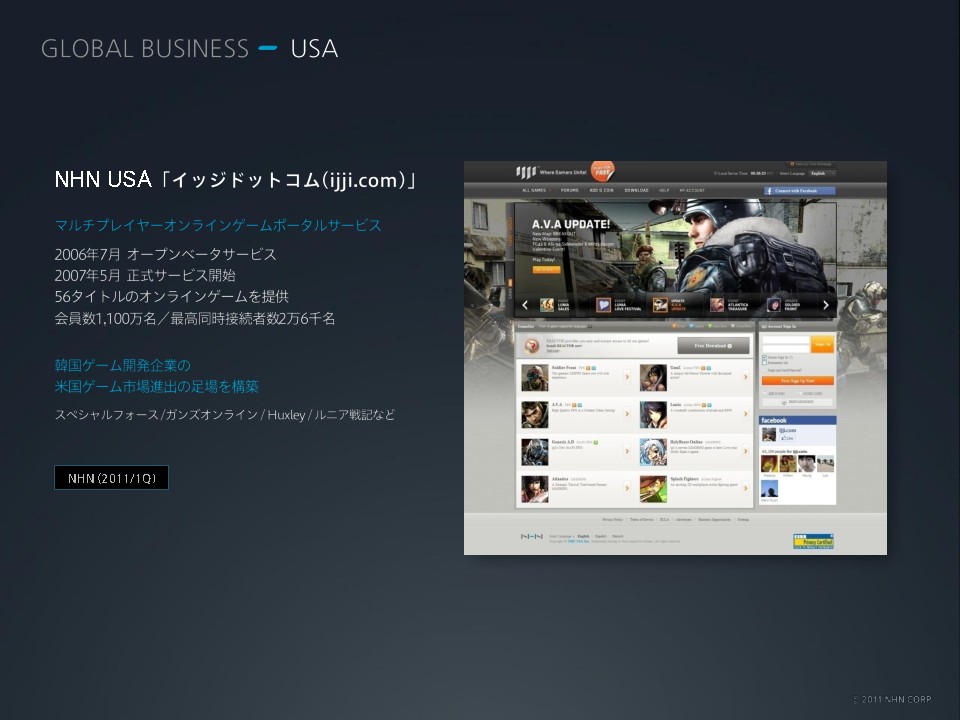This screenshot has height=720, width=960.
Task: Open Splash Fighters game thumbnail
Action: coord(653,490)
